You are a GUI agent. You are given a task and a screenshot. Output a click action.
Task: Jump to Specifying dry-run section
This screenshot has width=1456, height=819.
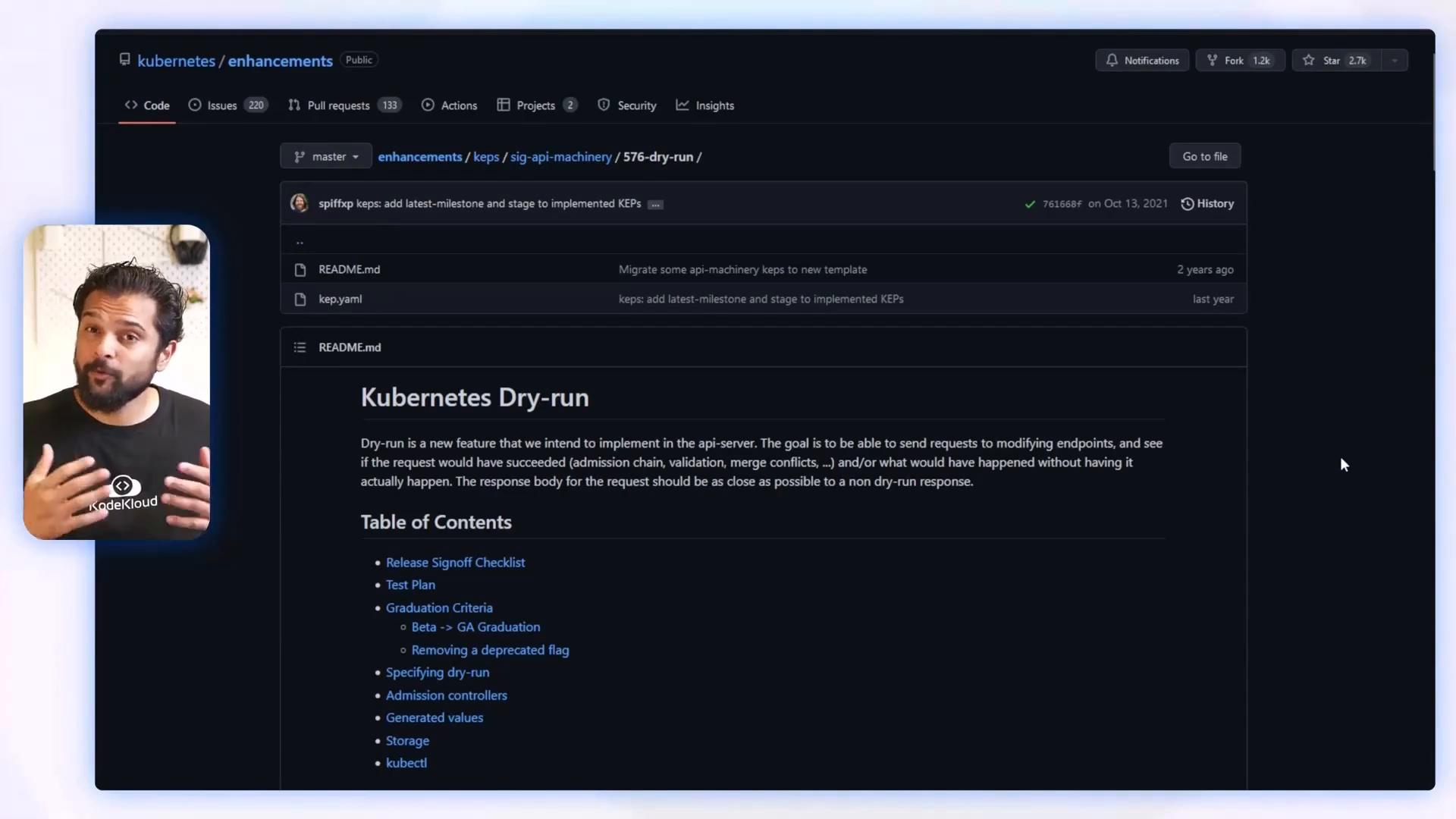click(438, 673)
